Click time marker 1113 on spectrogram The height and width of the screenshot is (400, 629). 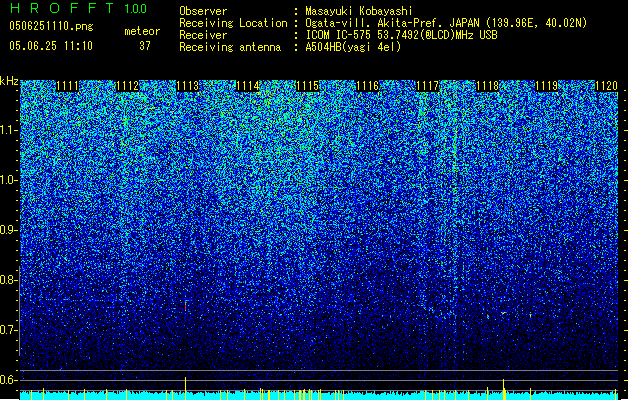point(187,86)
